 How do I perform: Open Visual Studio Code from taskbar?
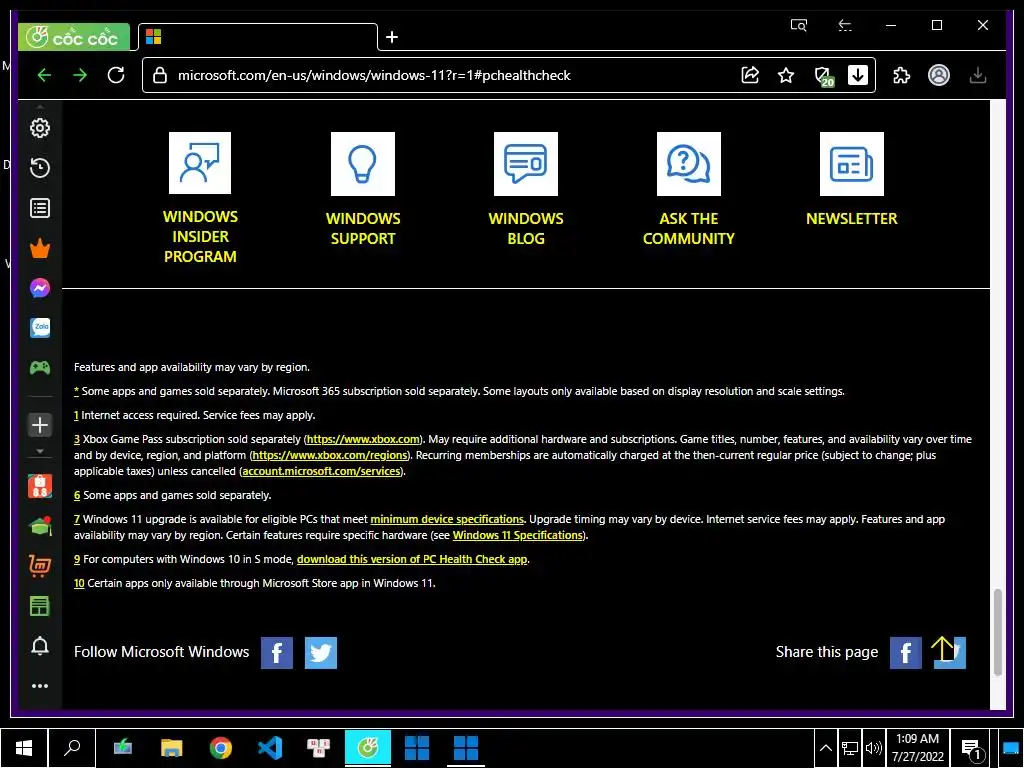(270, 748)
